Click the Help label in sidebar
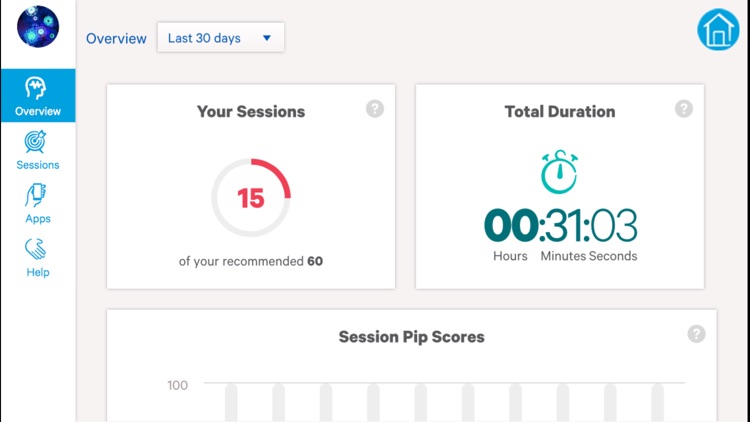Image resolution: width=750 pixels, height=422 pixels. tap(38, 272)
